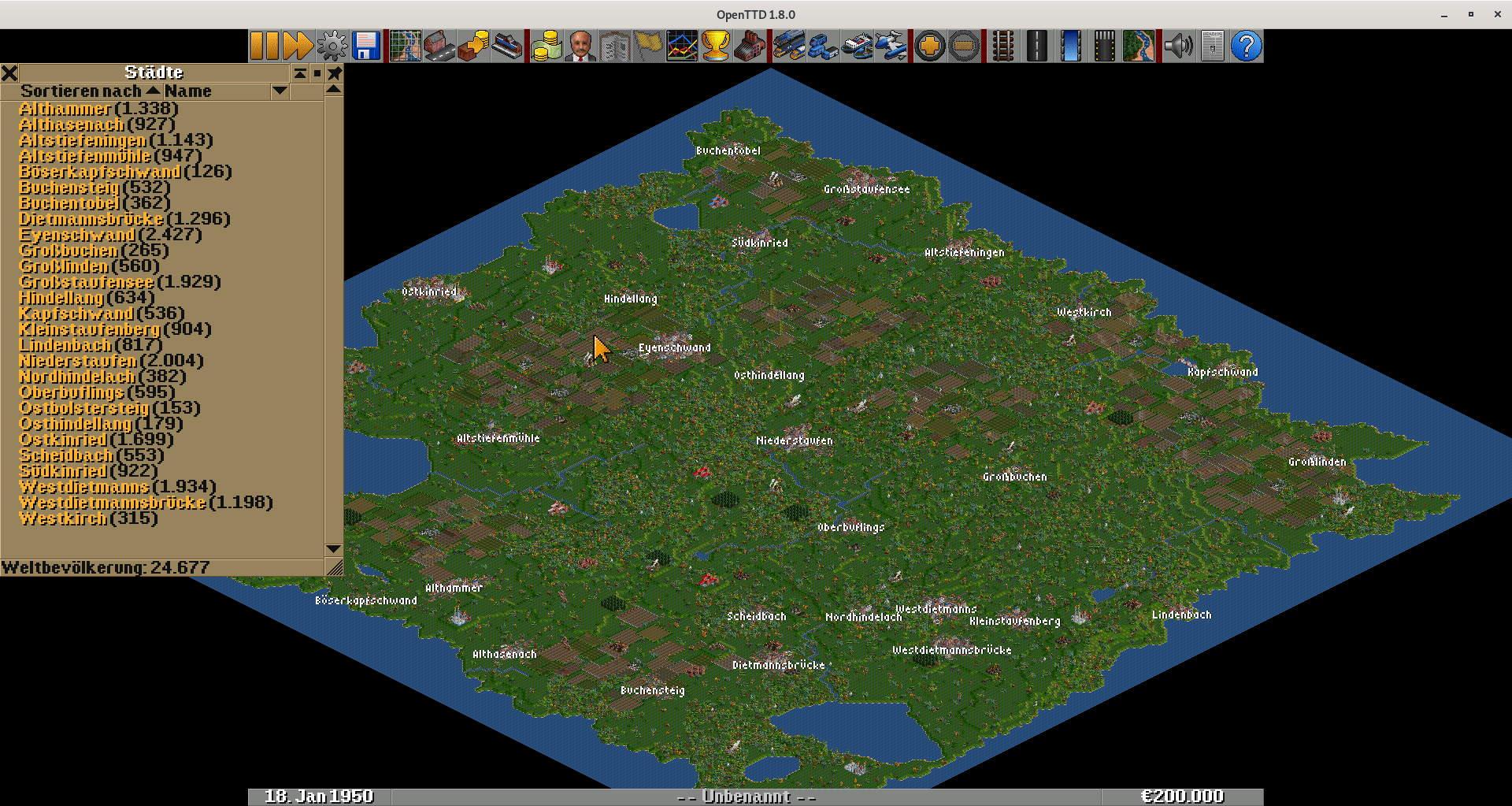Select town Westkirch (315) in list

[x=88, y=518]
